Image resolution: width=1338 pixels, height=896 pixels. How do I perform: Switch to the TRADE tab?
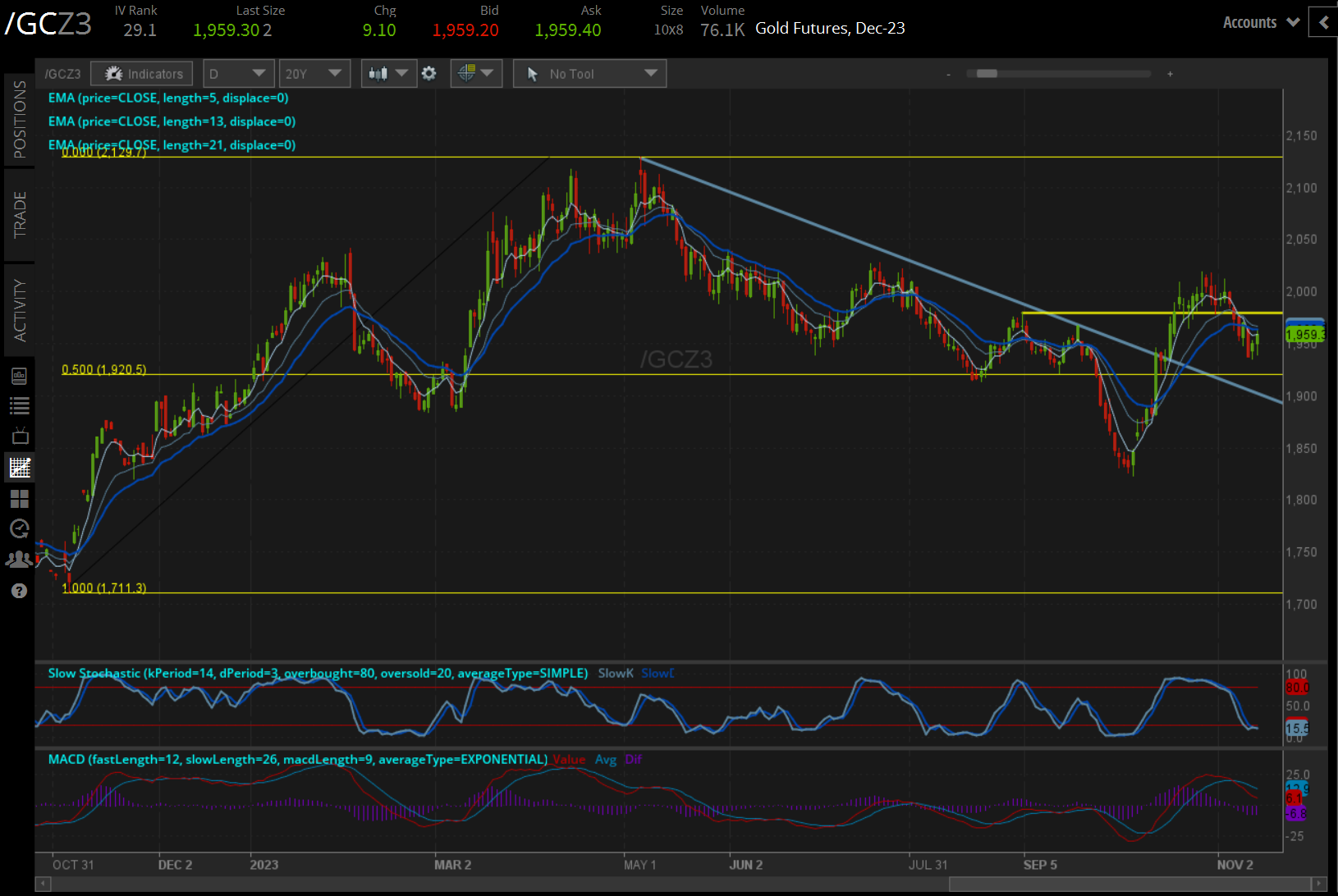19,215
